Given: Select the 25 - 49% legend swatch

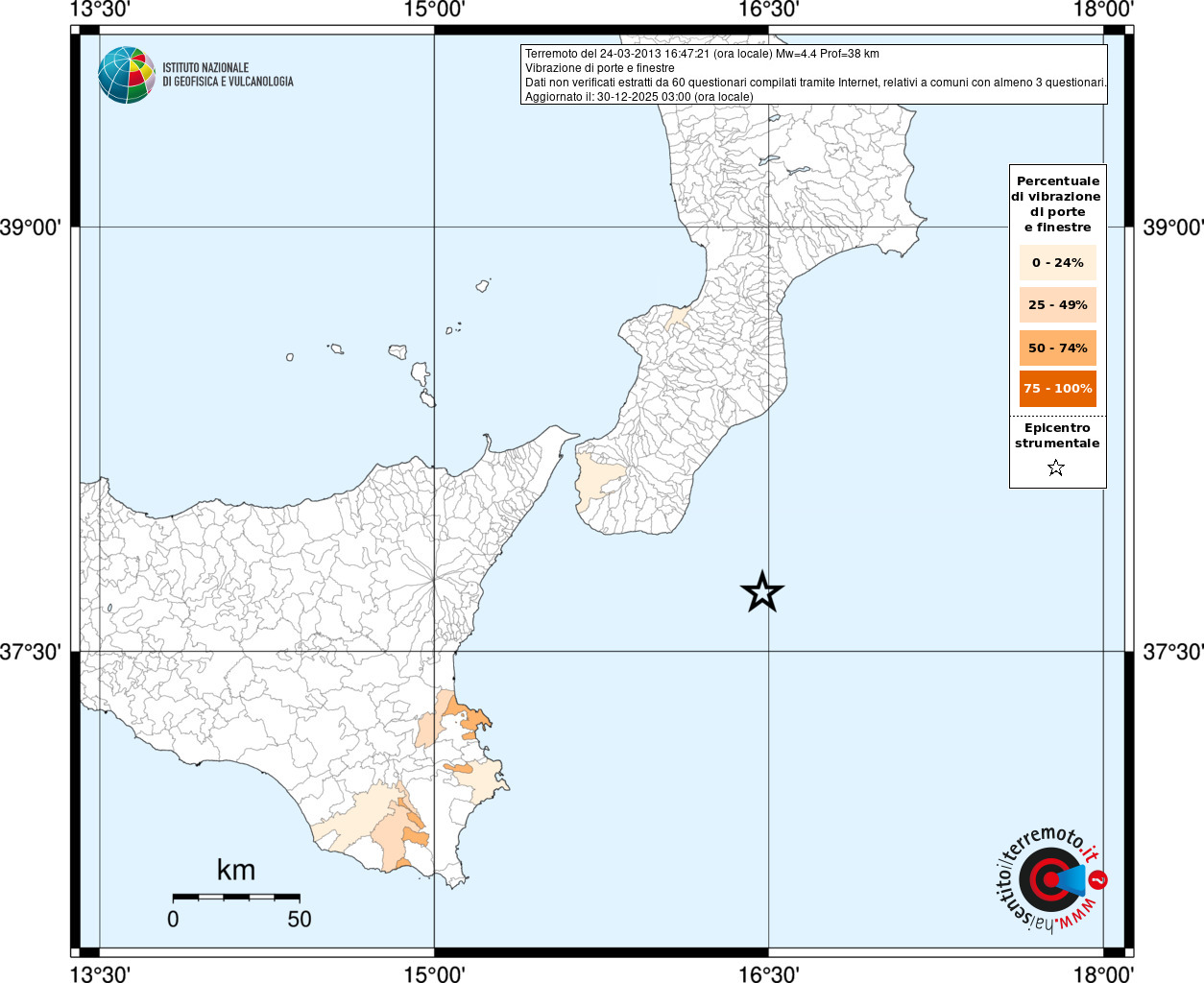Looking at the screenshot, I should point(1057,305).
